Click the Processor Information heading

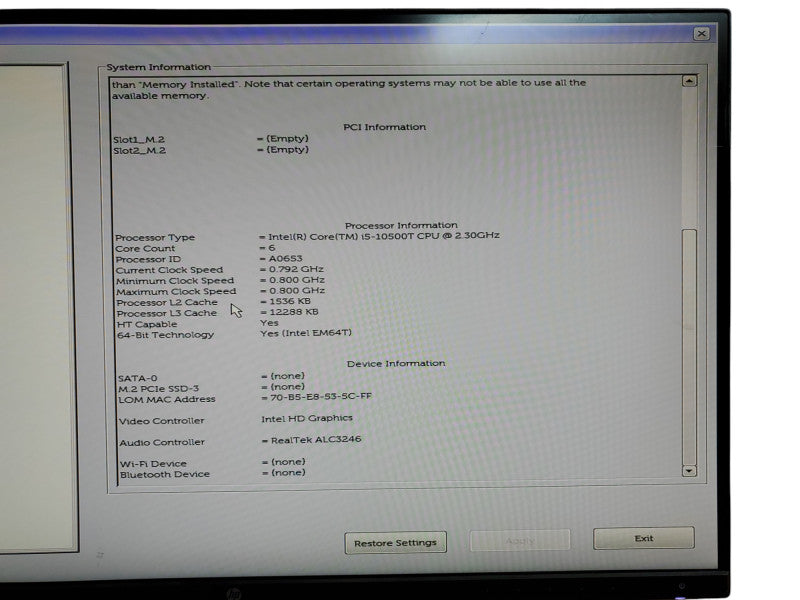[x=401, y=225]
